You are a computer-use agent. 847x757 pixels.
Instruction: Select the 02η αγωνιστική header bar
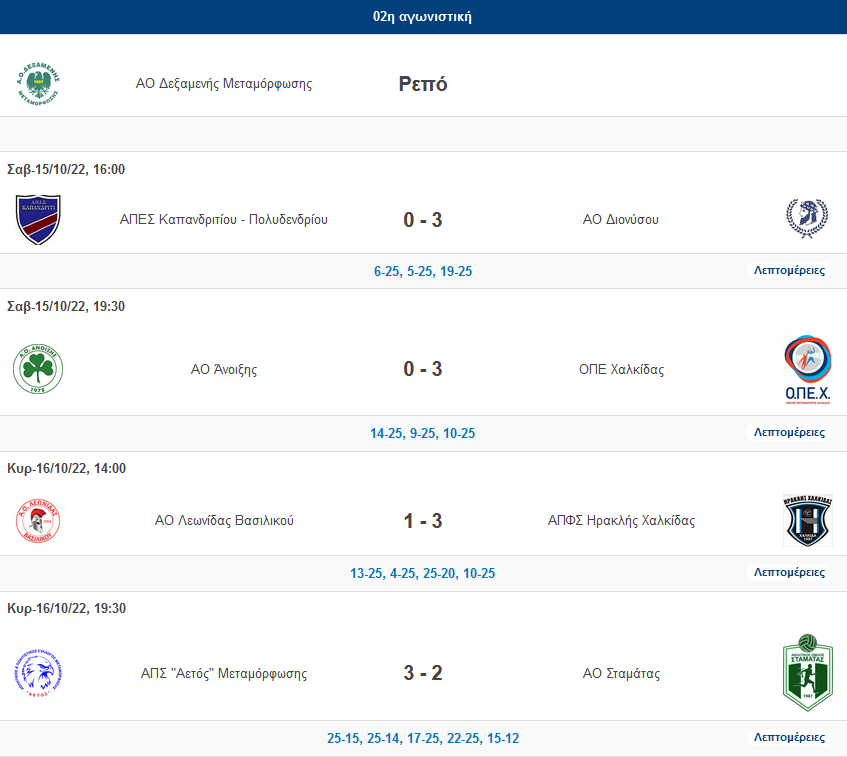[x=424, y=17]
